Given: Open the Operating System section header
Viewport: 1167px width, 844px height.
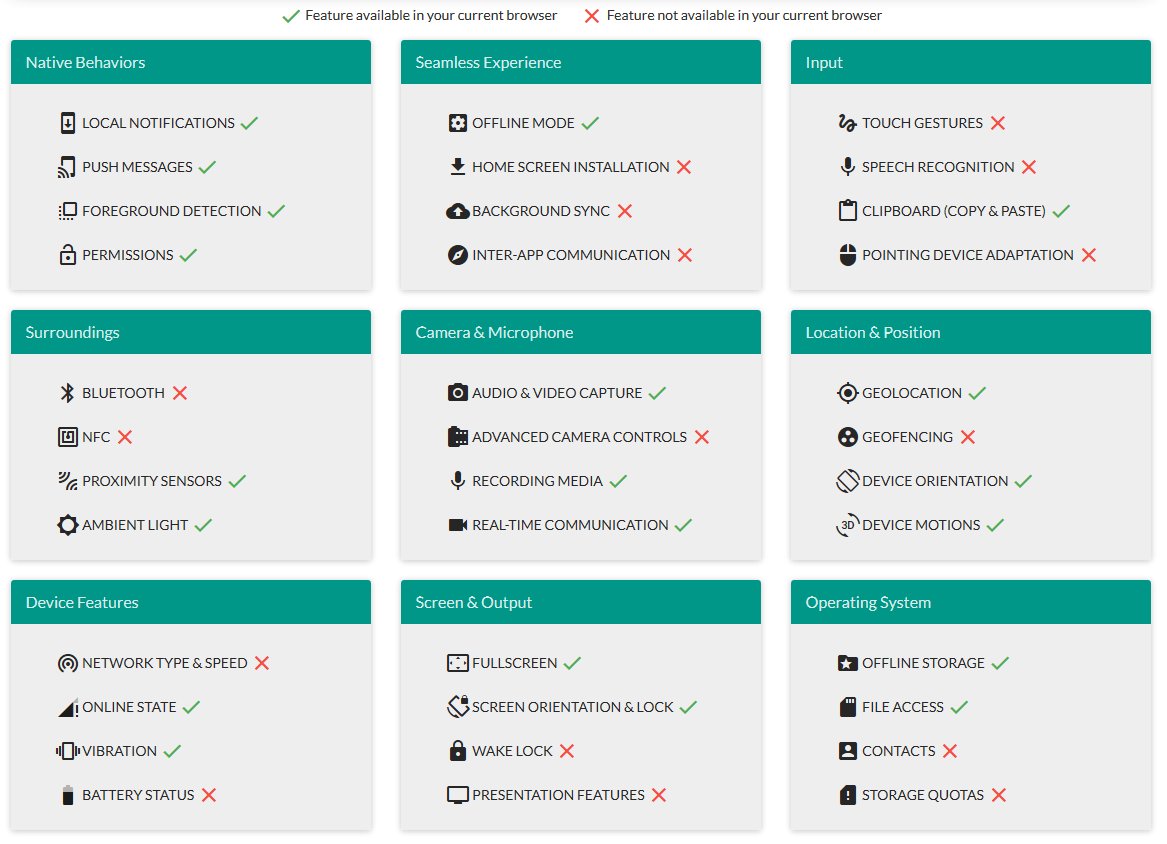Looking at the screenshot, I should tap(971, 602).
